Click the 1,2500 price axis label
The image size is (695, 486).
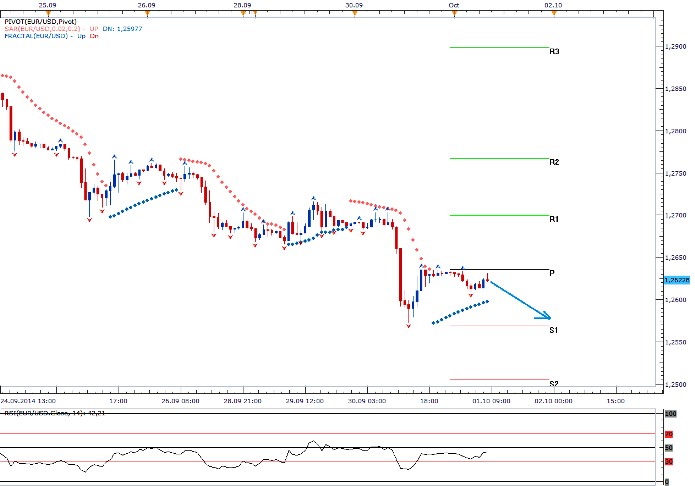pos(676,385)
